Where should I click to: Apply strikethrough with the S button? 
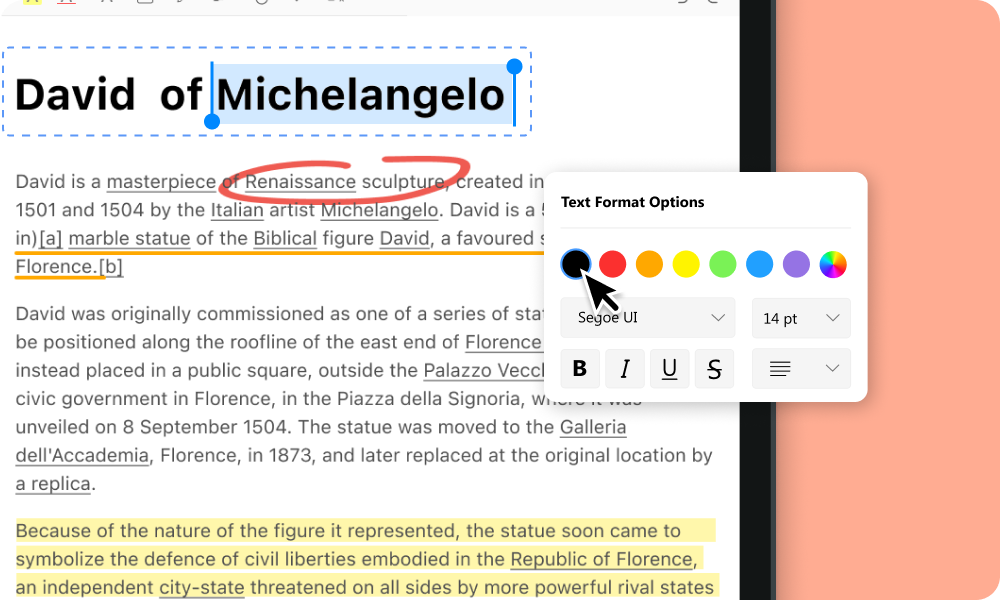[x=714, y=369]
